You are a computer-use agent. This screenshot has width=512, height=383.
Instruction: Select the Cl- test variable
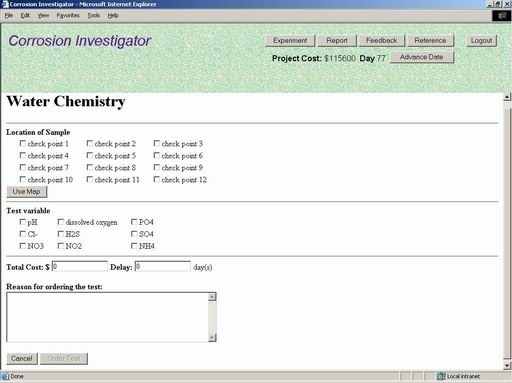pyautogui.click(x=23, y=234)
